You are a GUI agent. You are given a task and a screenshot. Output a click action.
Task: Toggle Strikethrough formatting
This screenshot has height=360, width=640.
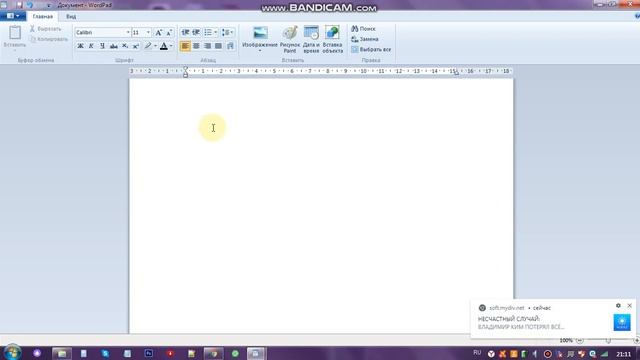coord(114,46)
